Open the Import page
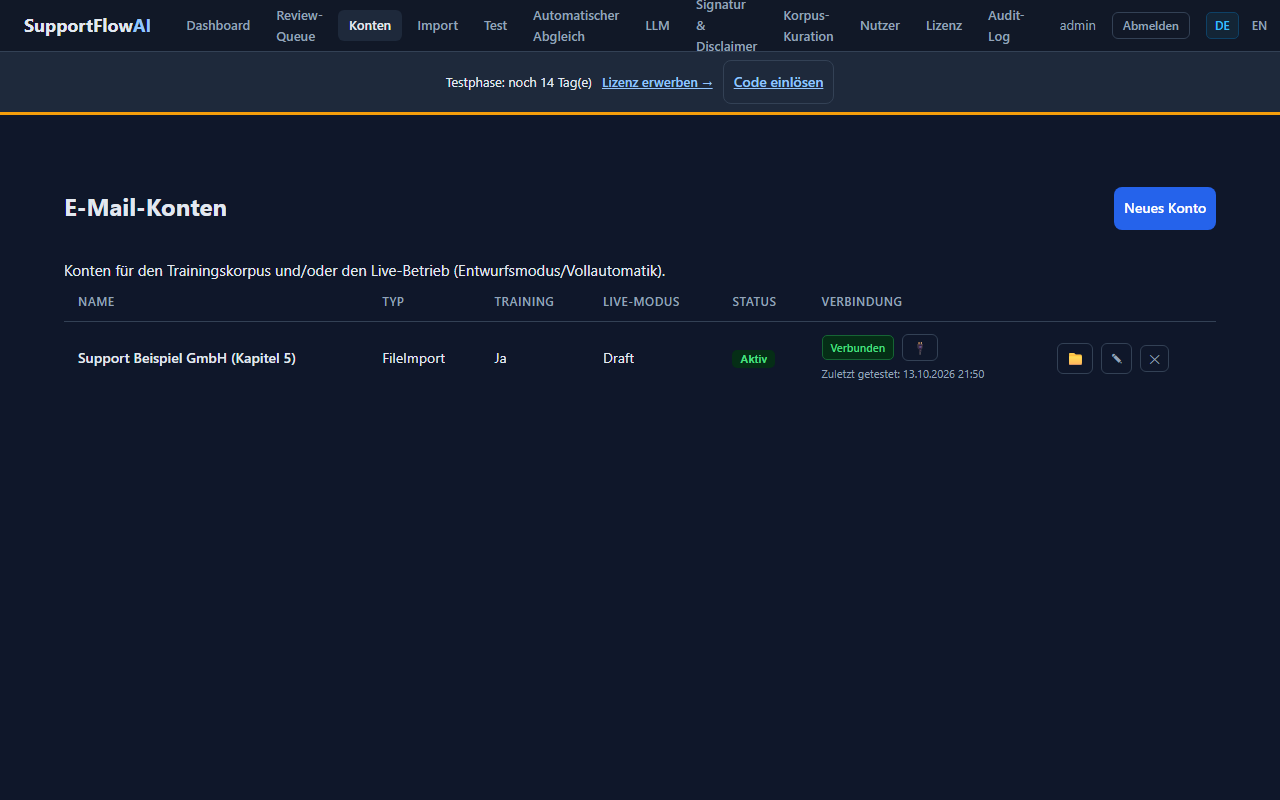Image resolution: width=1280 pixels, height=800 pixels. [437, 26]
